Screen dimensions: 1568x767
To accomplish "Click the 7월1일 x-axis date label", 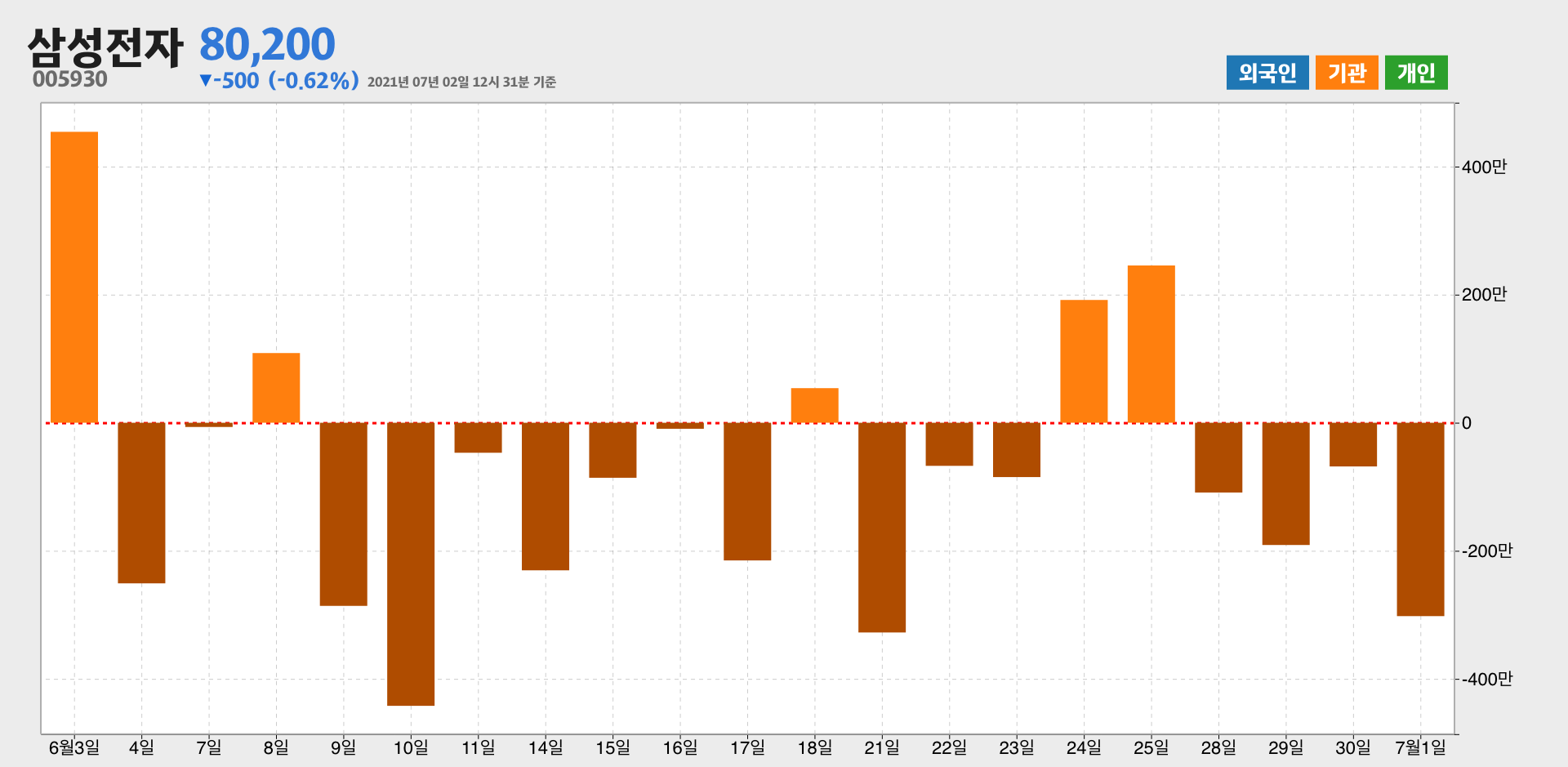I will (x=1420, y=747).
